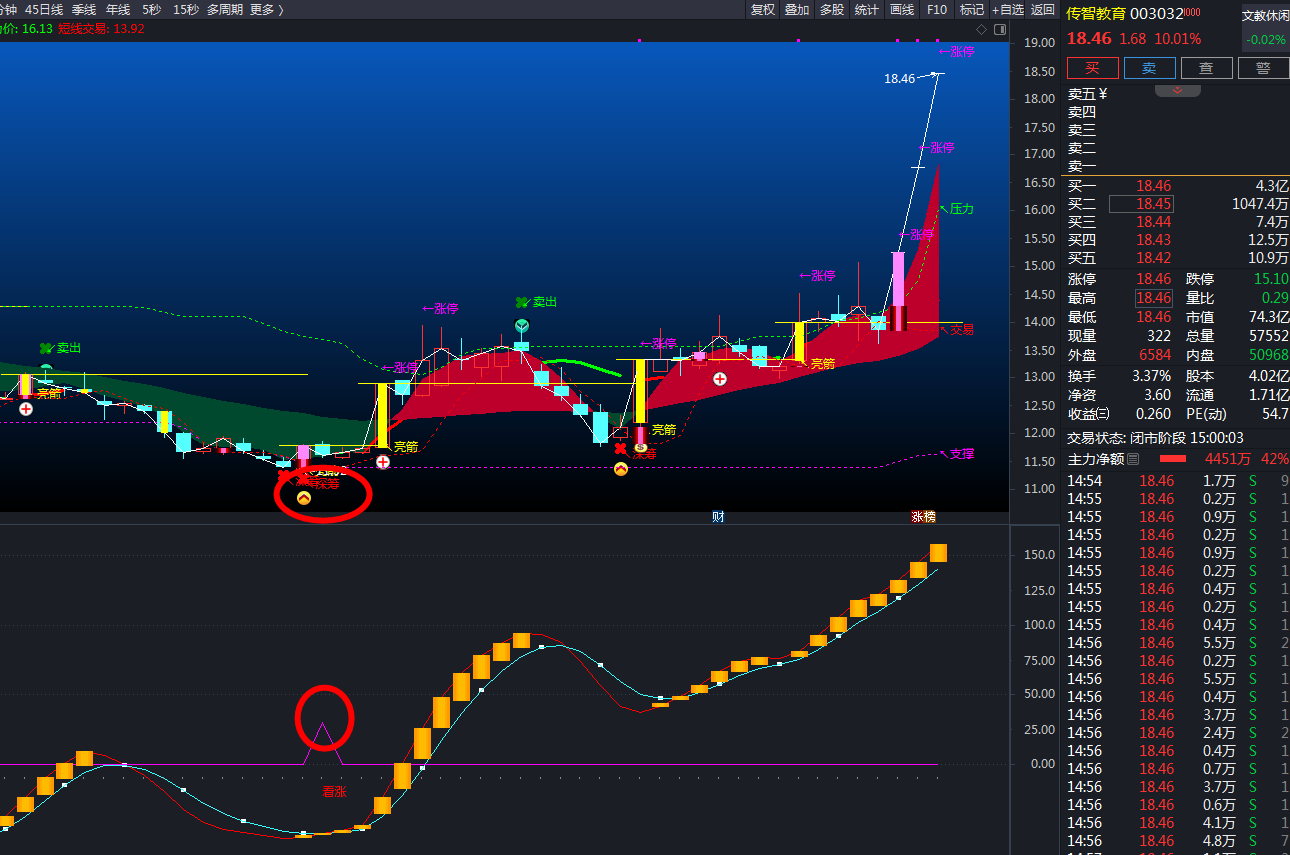
Task: Click the green 压力 arrow label
Action: tap(956, 210)
